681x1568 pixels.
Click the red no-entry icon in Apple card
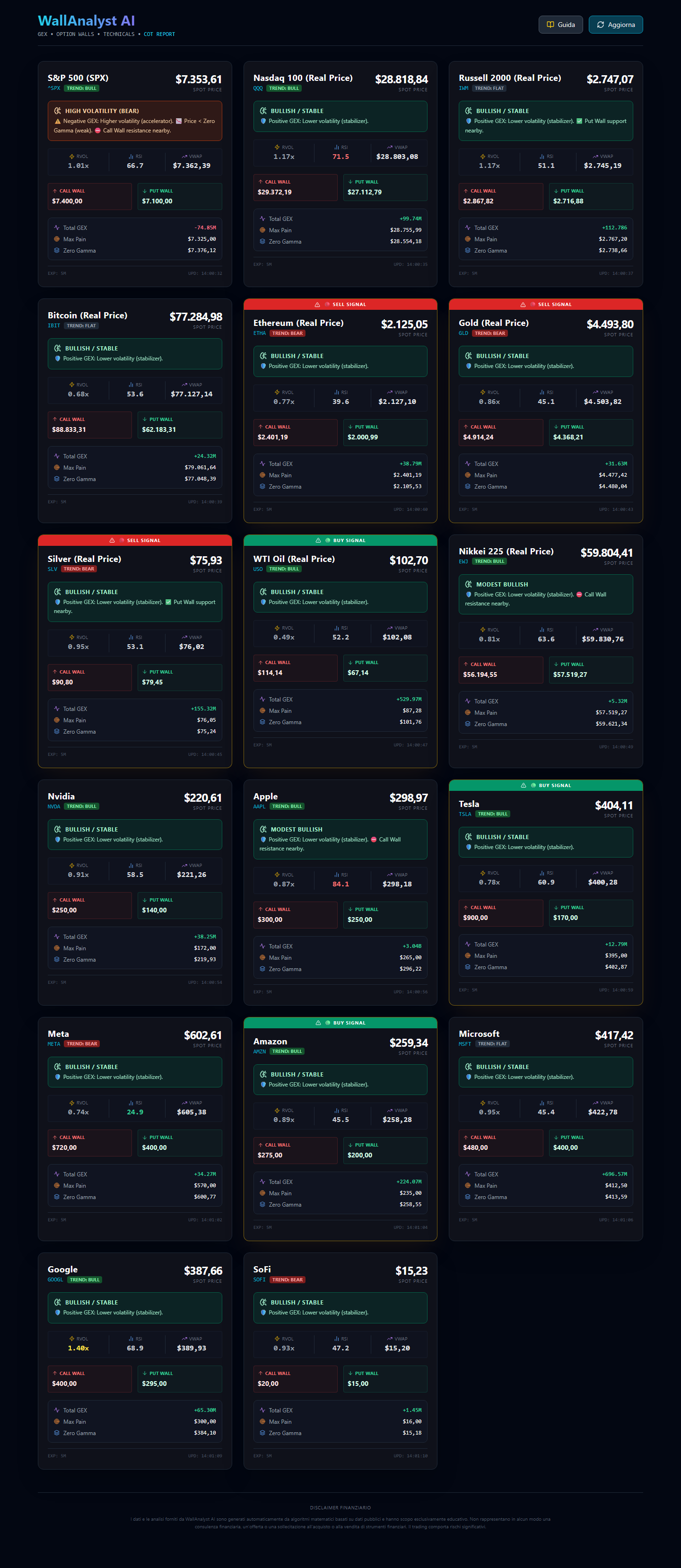coord(374,840)
